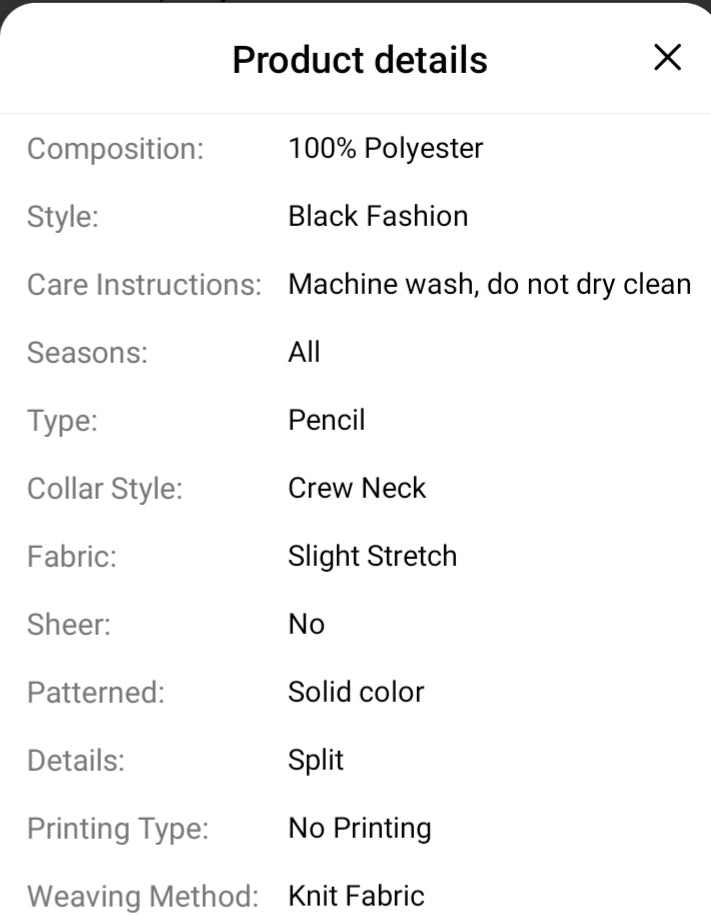Select the Solid color patterned value

click(x=356, y=692)
